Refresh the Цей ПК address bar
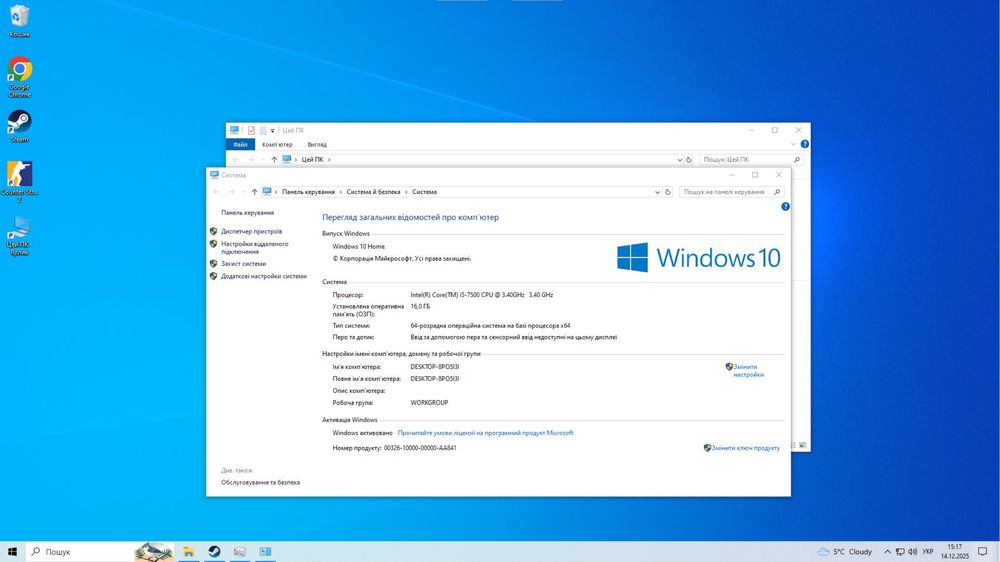This screenshot has height=562, width=1000. coord(689,159)
